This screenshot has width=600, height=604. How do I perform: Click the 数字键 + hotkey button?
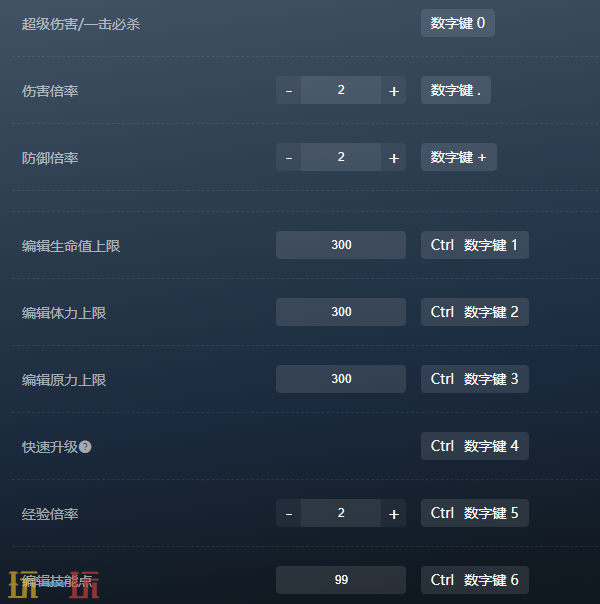459,157
